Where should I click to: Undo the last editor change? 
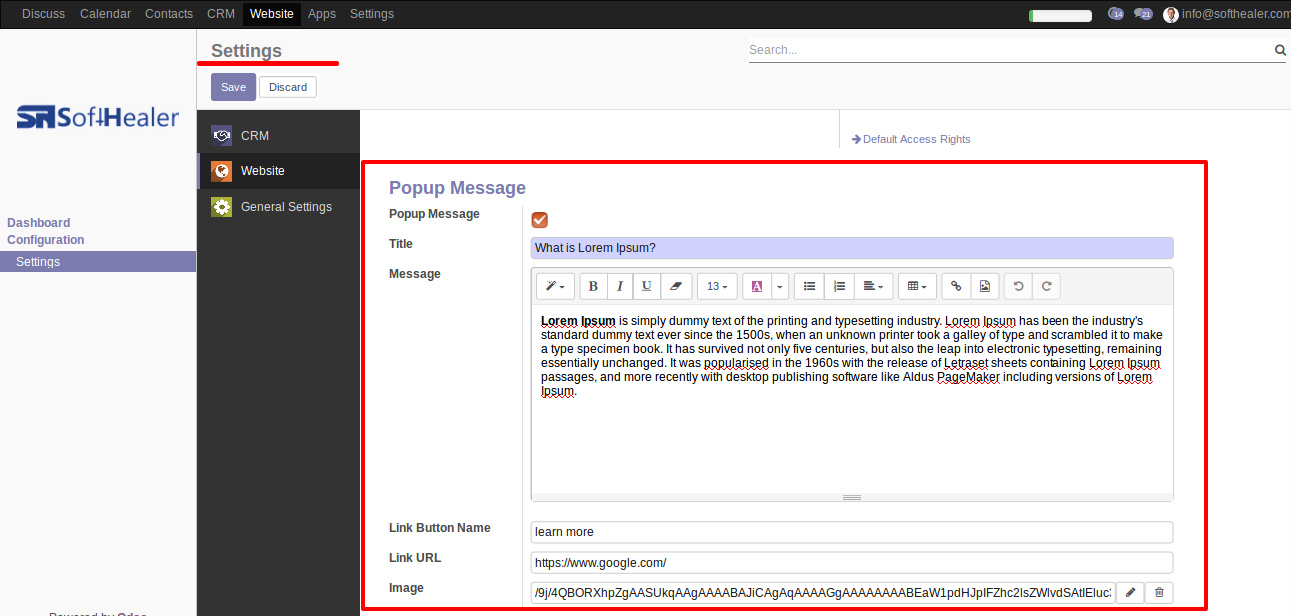point(1018,286)
